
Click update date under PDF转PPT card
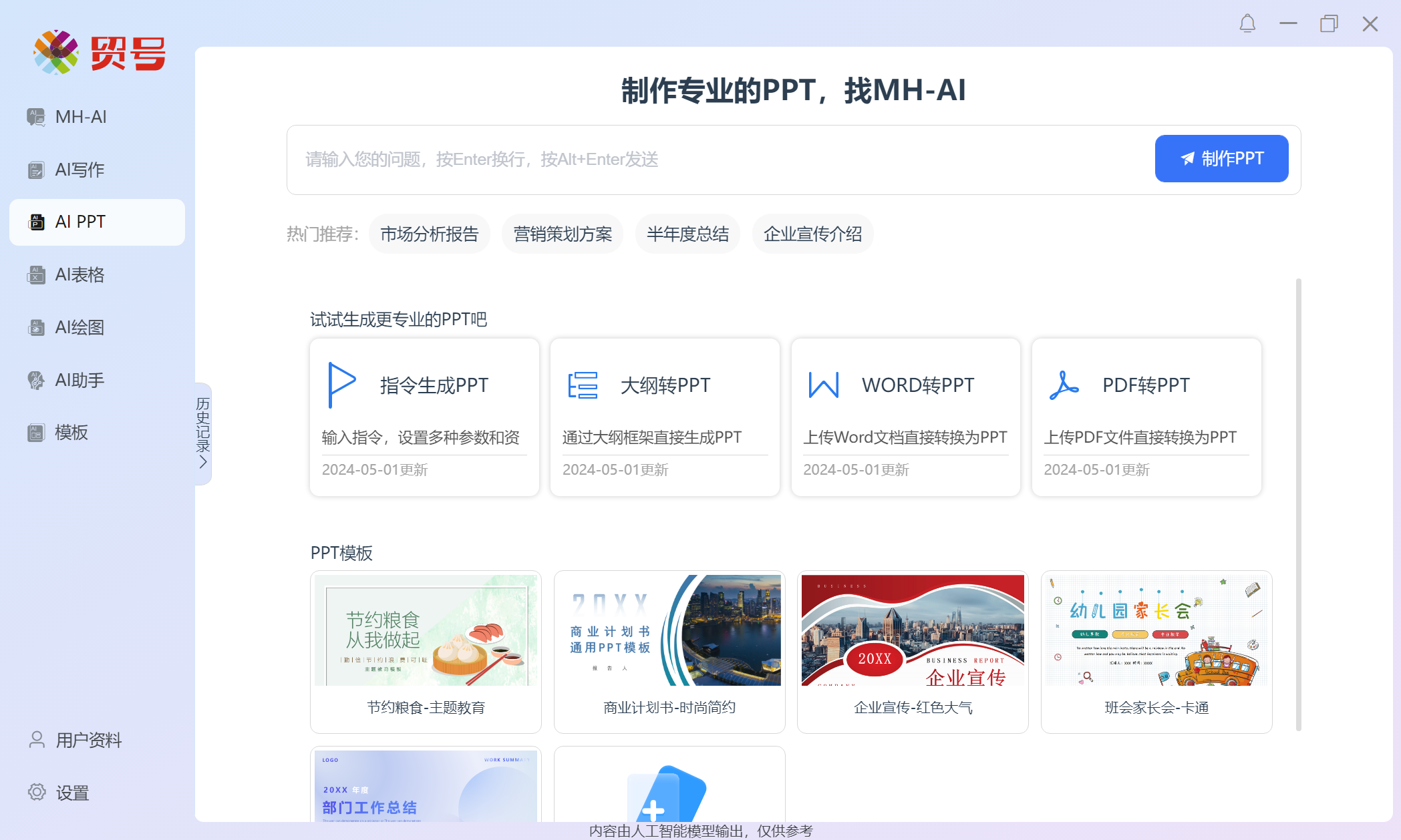[x=1096, y=470]
